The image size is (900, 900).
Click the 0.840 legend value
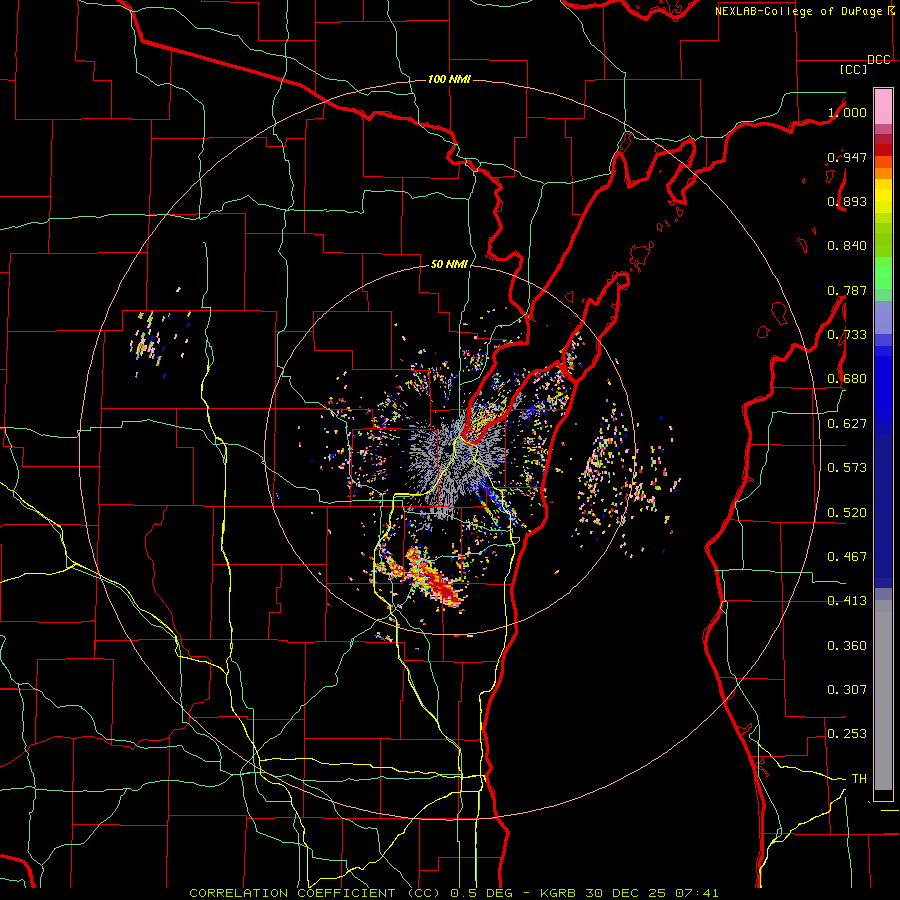tap(847, 246)
